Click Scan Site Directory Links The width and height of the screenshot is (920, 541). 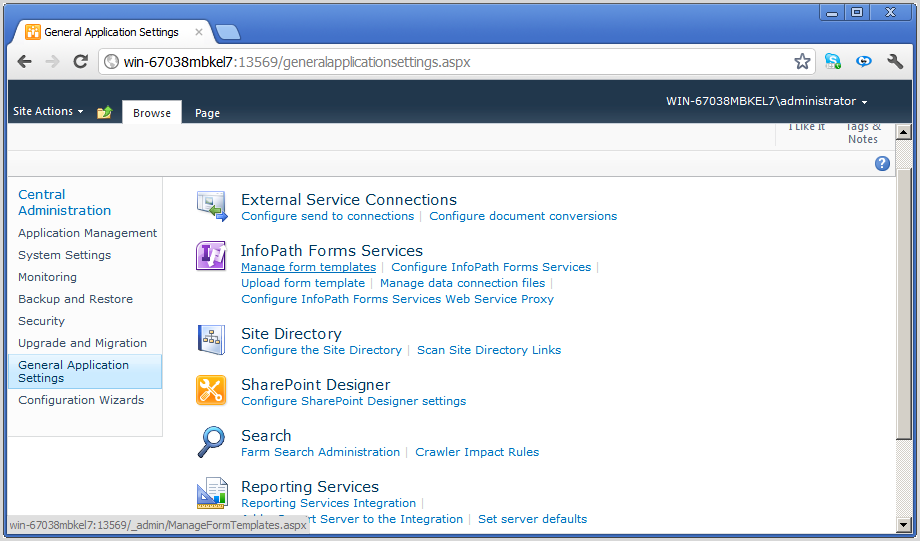pos(489,350)
